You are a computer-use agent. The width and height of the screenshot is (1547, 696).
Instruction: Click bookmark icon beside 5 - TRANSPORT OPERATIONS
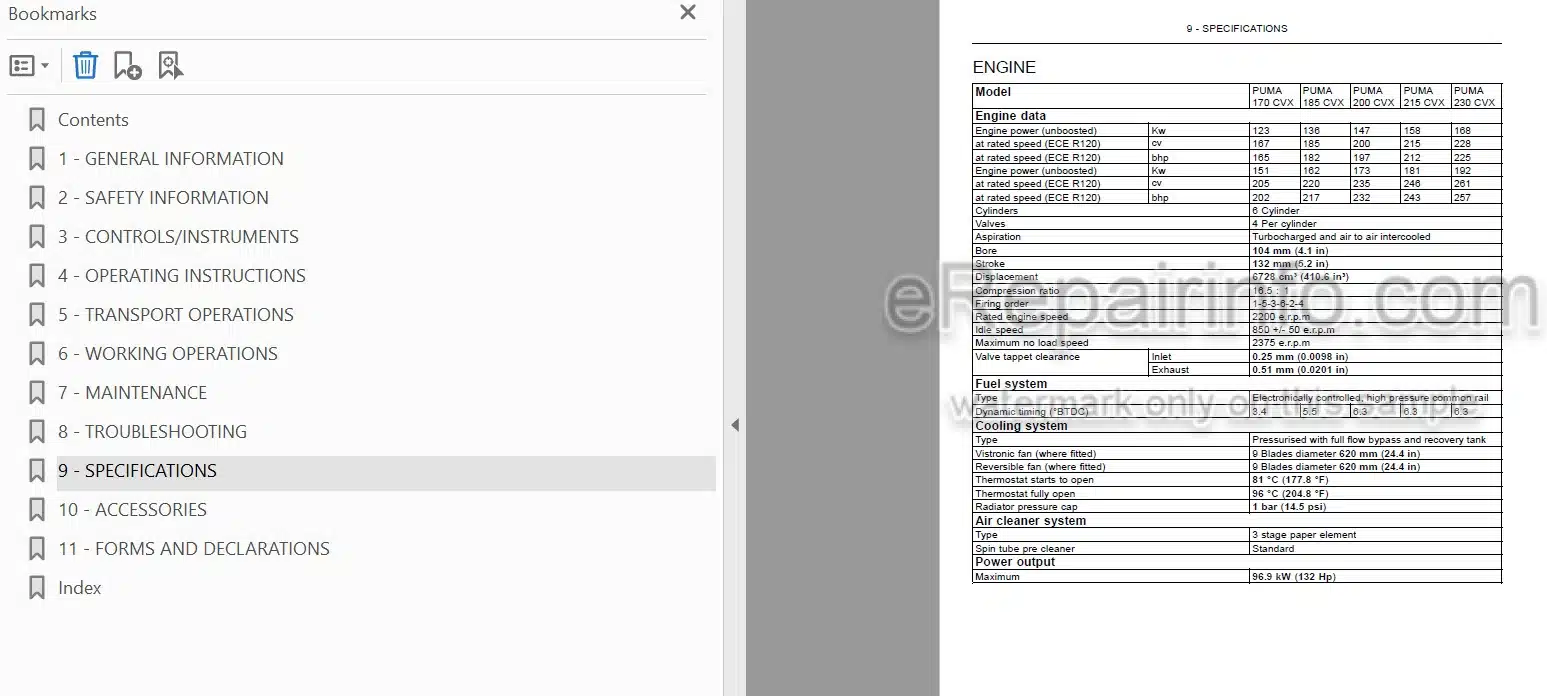click(x=37, y=315)
